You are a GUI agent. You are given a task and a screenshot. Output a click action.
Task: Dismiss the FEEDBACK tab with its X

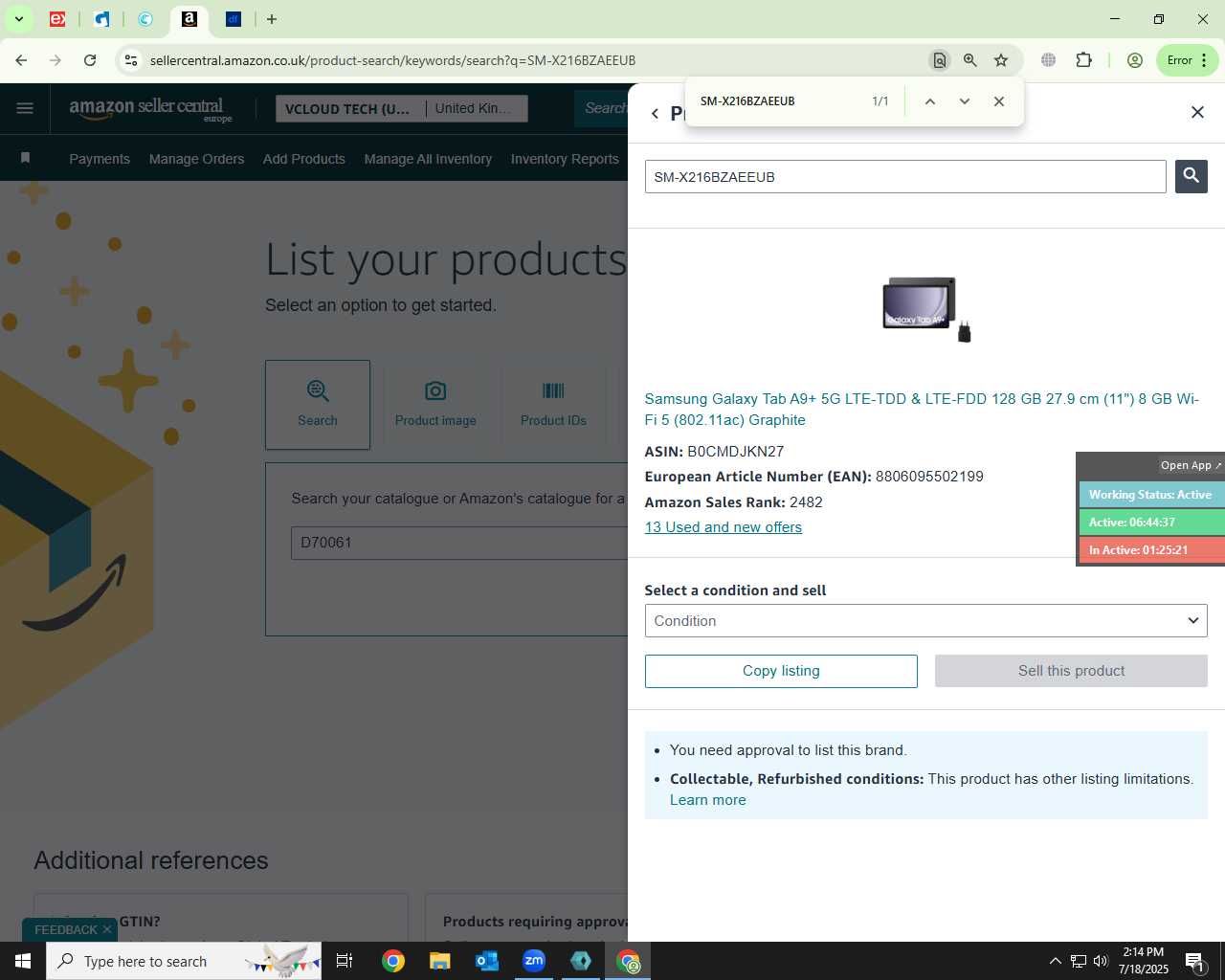pyautogui.click(x=107, y=929)
